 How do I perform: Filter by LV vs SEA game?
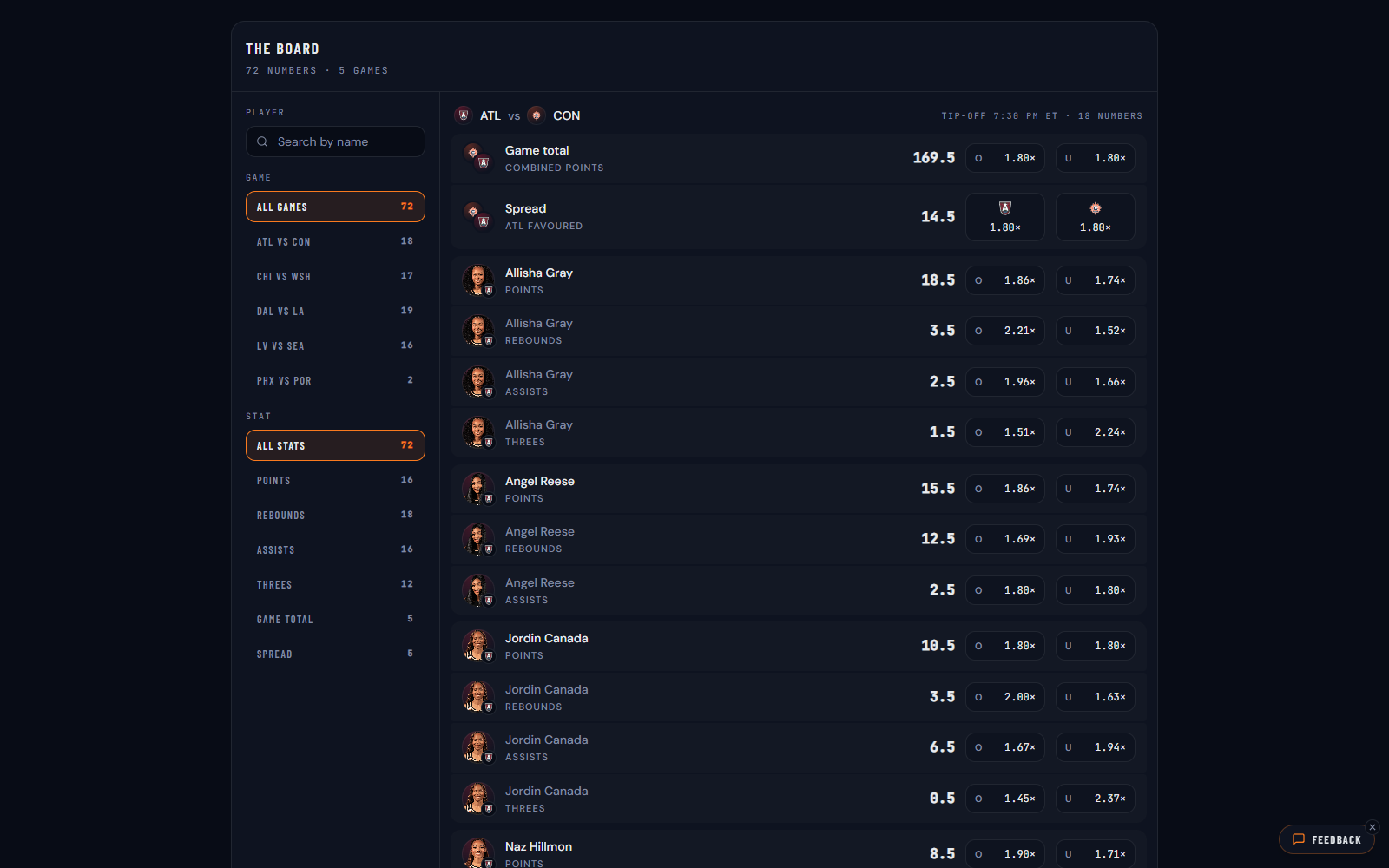click(335, 345)
